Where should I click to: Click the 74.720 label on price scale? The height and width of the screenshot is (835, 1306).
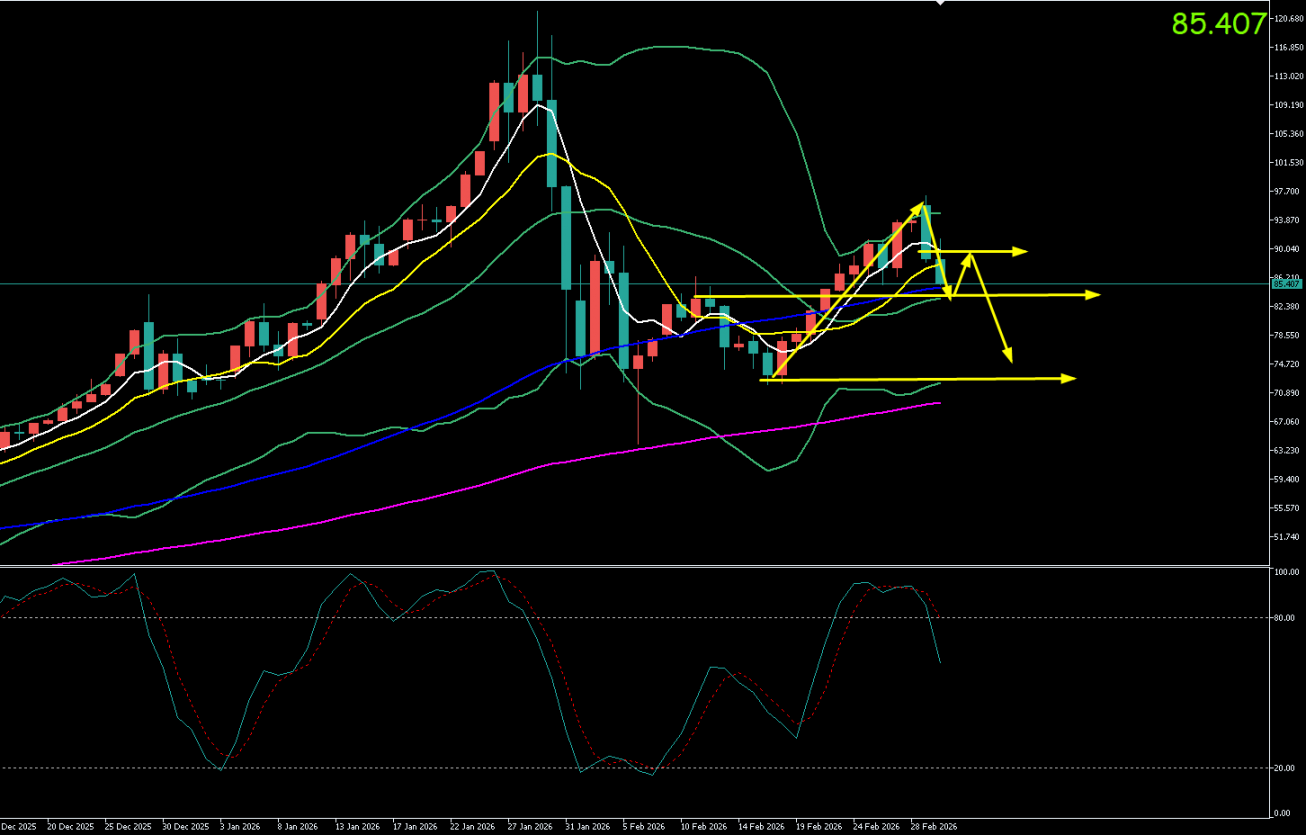[1288, 364]
